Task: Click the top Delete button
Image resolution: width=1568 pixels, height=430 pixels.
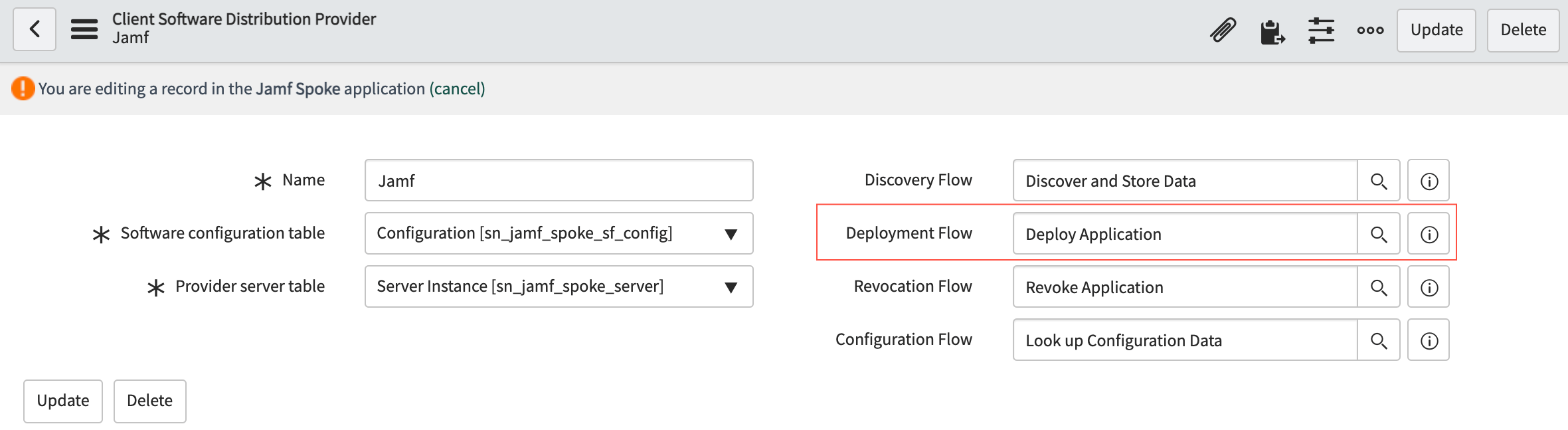Action: point(1523,30)
